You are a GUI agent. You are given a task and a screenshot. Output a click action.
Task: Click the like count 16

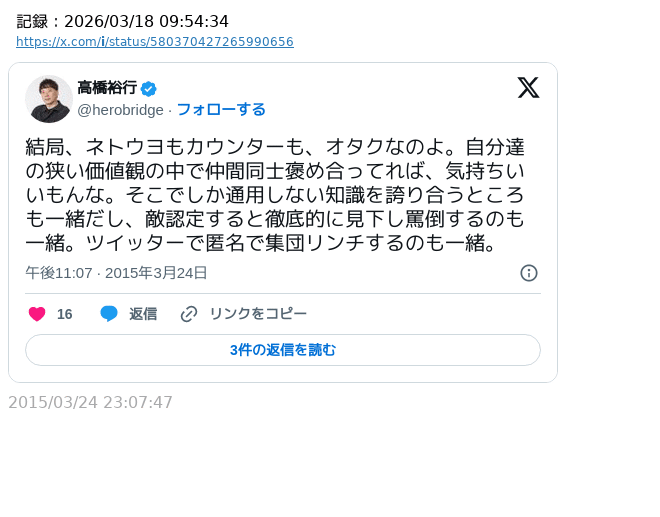coord(64,314)
